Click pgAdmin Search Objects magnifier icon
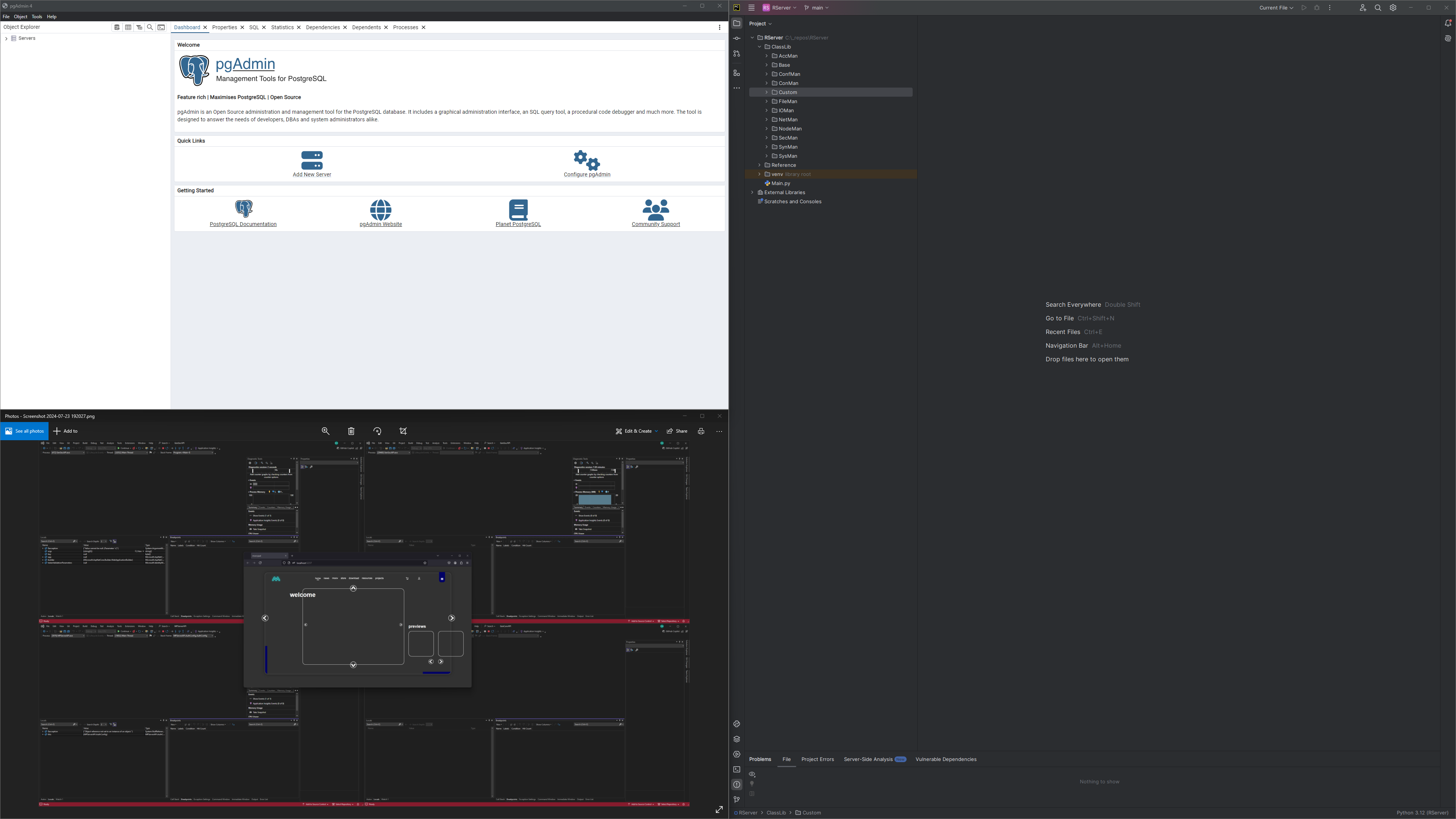Screen dimensions: 1456x819 pyautogui.click(x=150, y=27)
